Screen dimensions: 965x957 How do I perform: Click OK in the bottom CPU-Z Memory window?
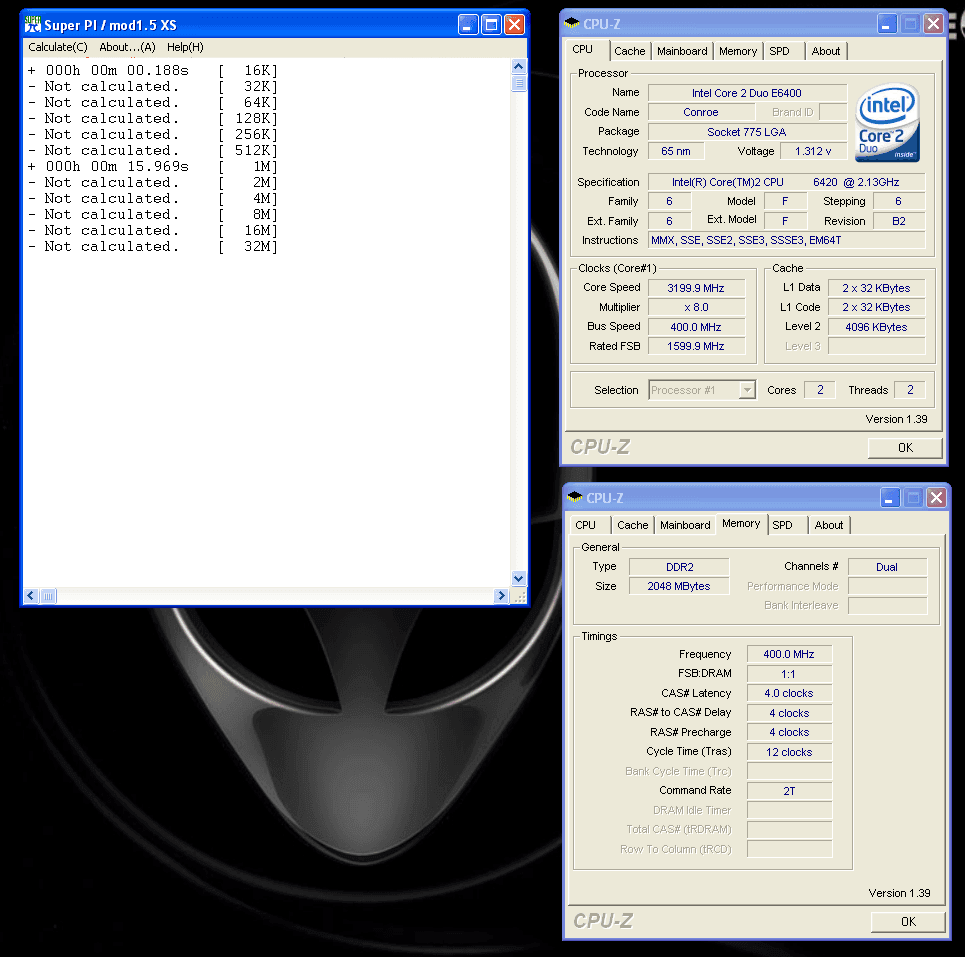click(x=908, y=922)
